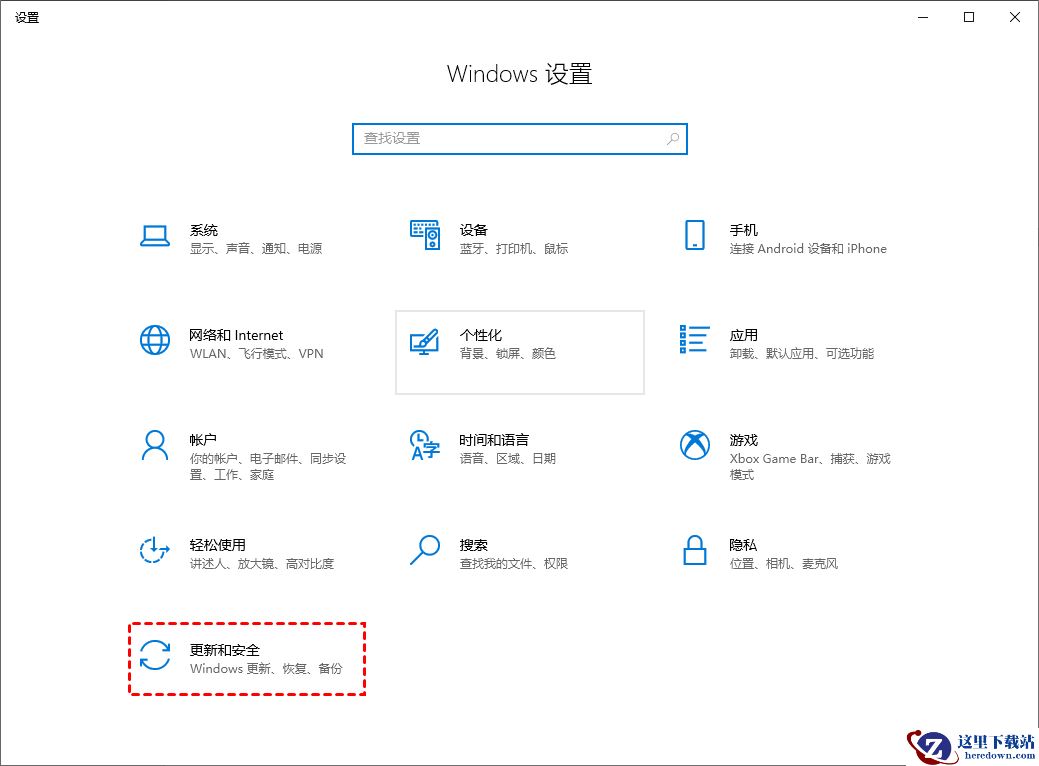The height and width of the screenshot is (766, 1039).
Task: Click the 手机 phone icon
Action: [694, 235]
